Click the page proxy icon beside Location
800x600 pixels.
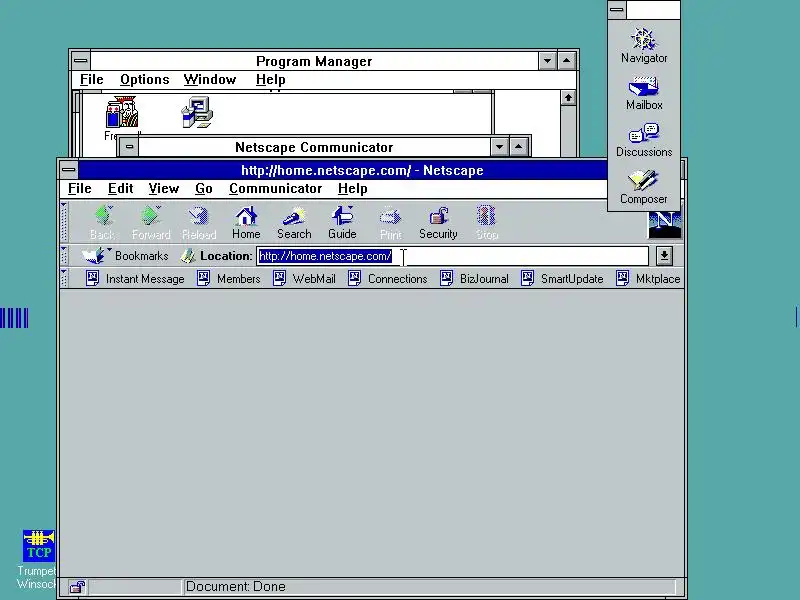(187, 256)
